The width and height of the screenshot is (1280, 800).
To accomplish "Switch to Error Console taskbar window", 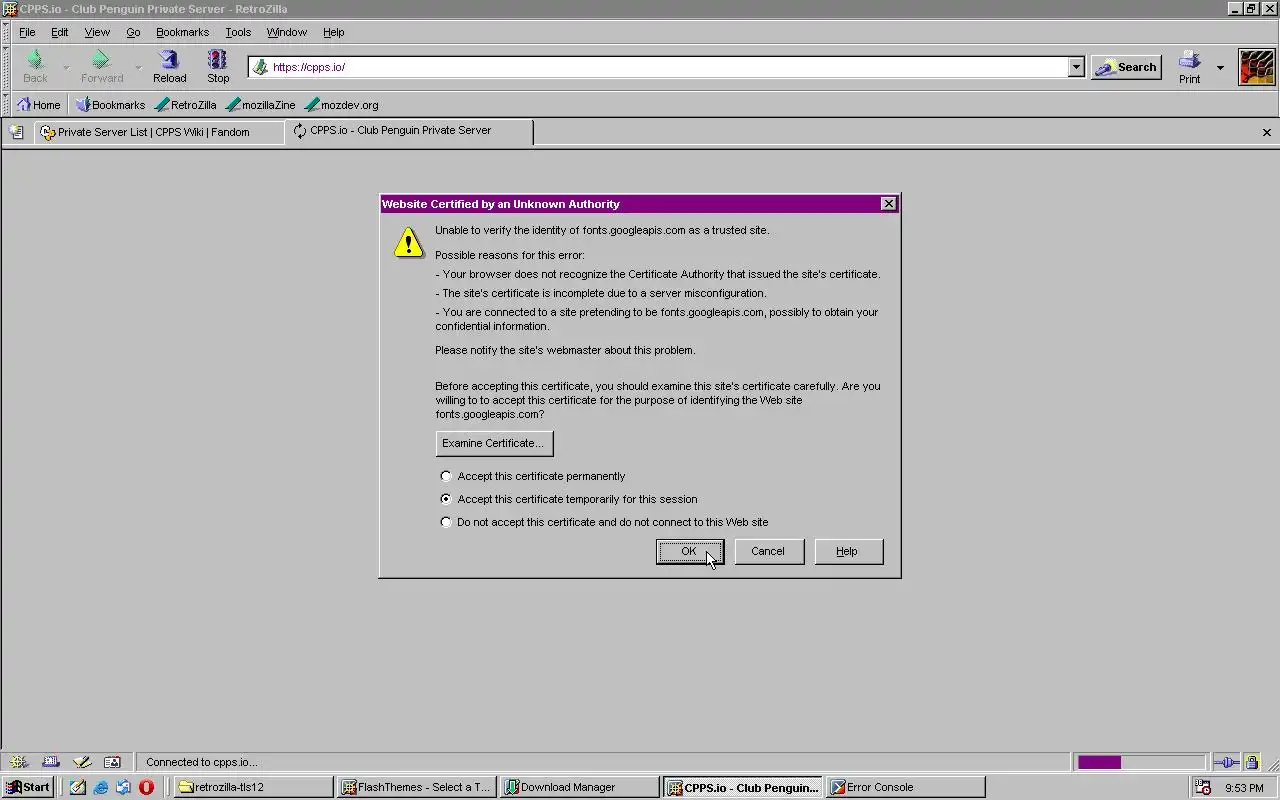I will (906, 787).
